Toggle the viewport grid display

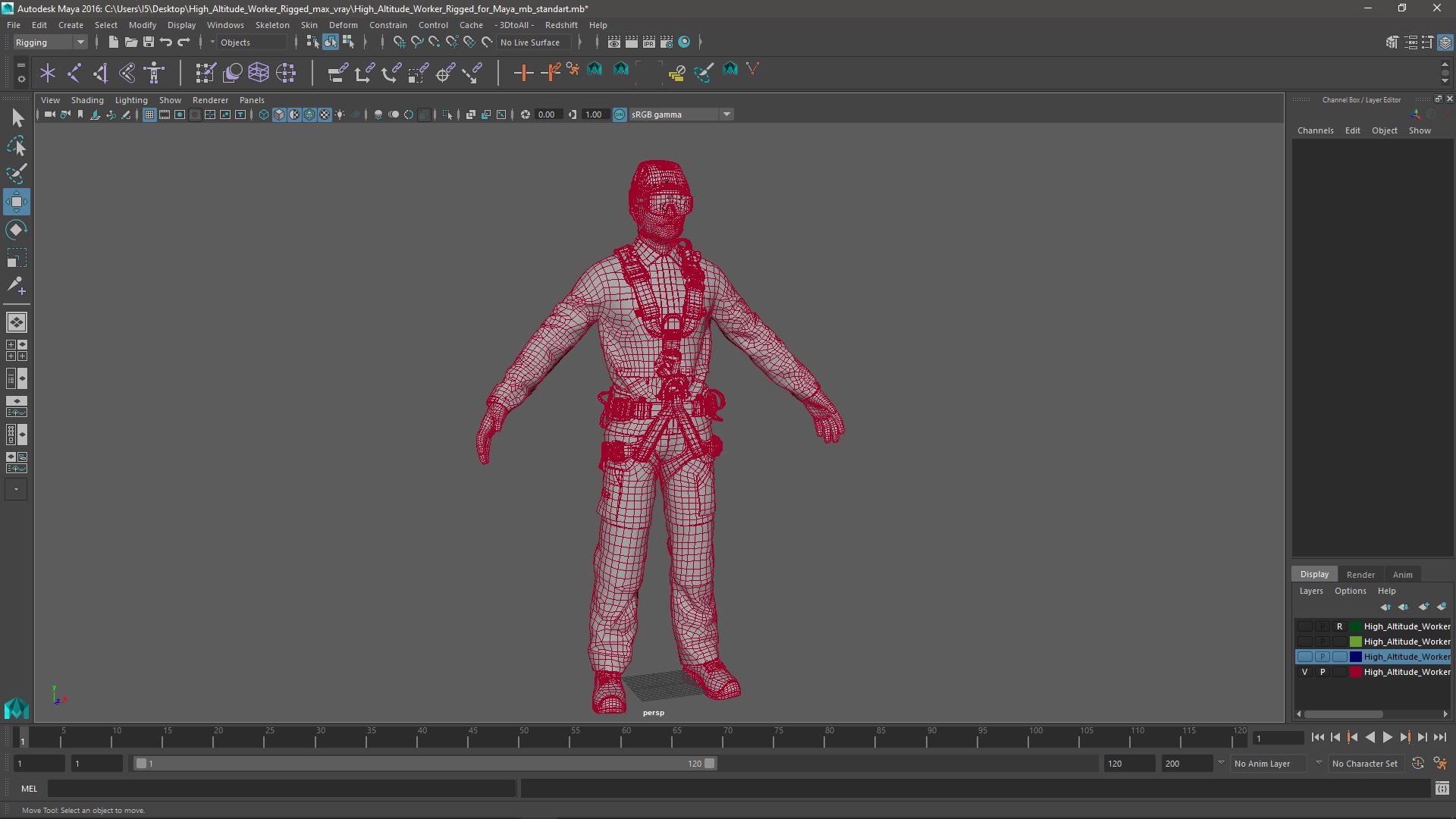(149, 115)
